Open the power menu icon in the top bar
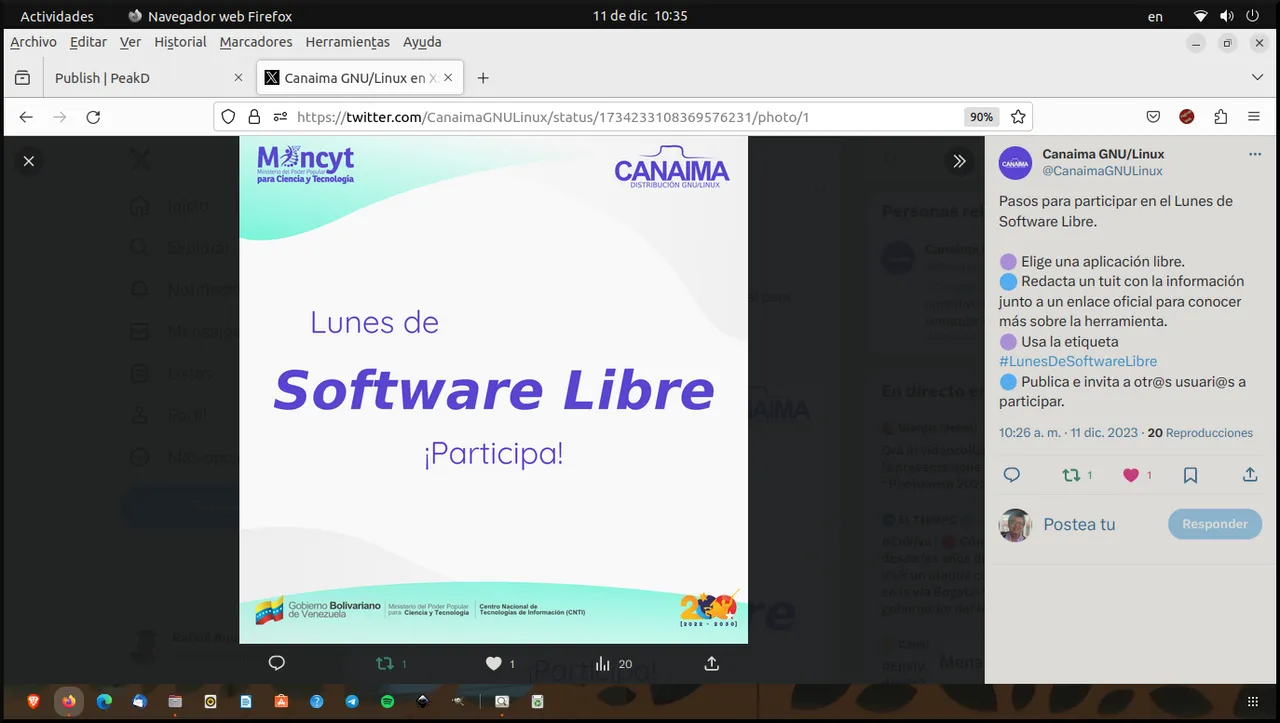 tap(1252, 16)
